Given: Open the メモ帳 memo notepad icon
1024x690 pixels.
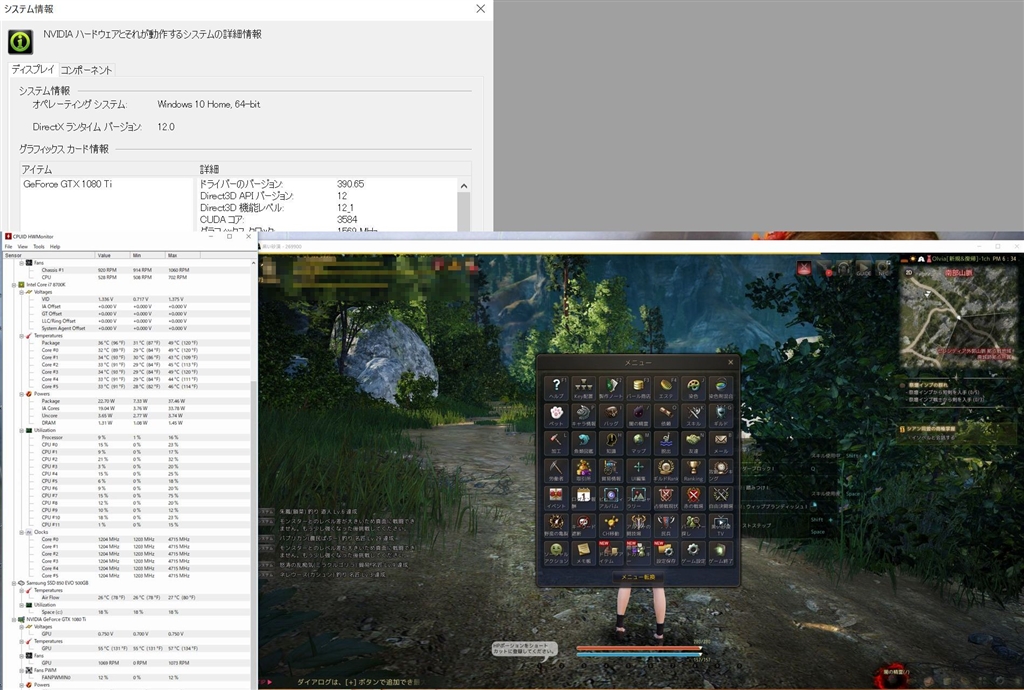Looking at the screenshot, I should pos(583,552).
